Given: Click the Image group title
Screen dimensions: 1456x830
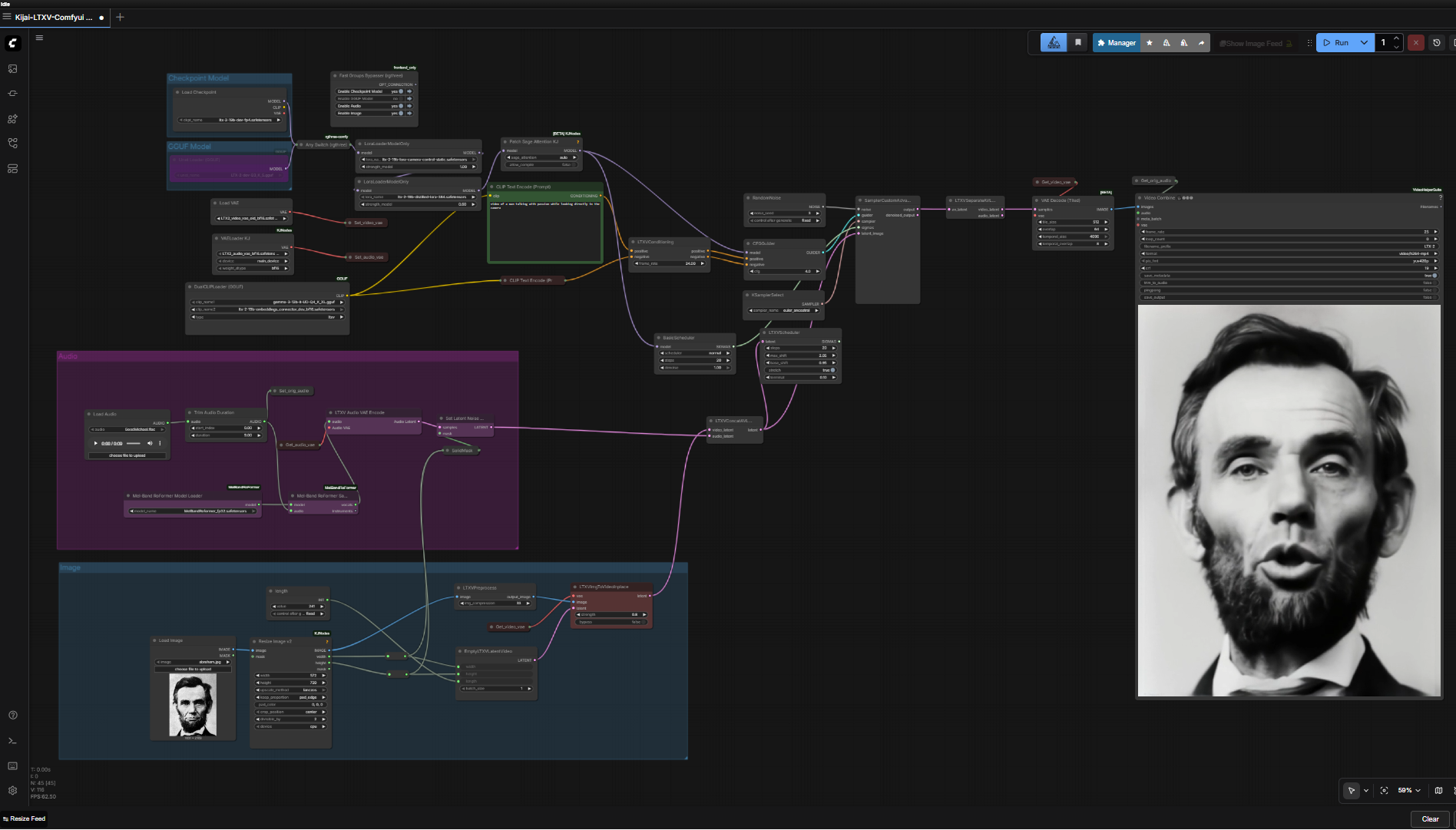Looking at the screenshot, I should (70, 568).
